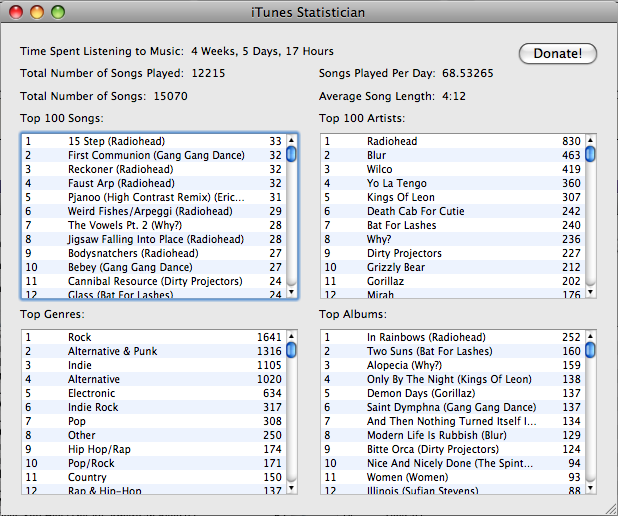Select song Jigsaw Falling Into Place
Screen dimensions: 618x516
coord(154,239)
